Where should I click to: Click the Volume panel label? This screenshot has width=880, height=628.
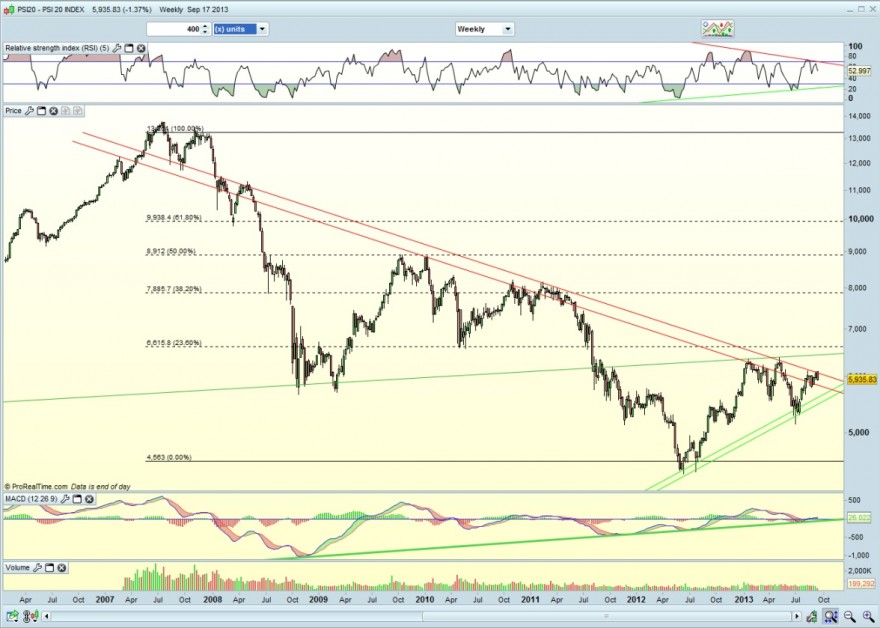point(17,567)
